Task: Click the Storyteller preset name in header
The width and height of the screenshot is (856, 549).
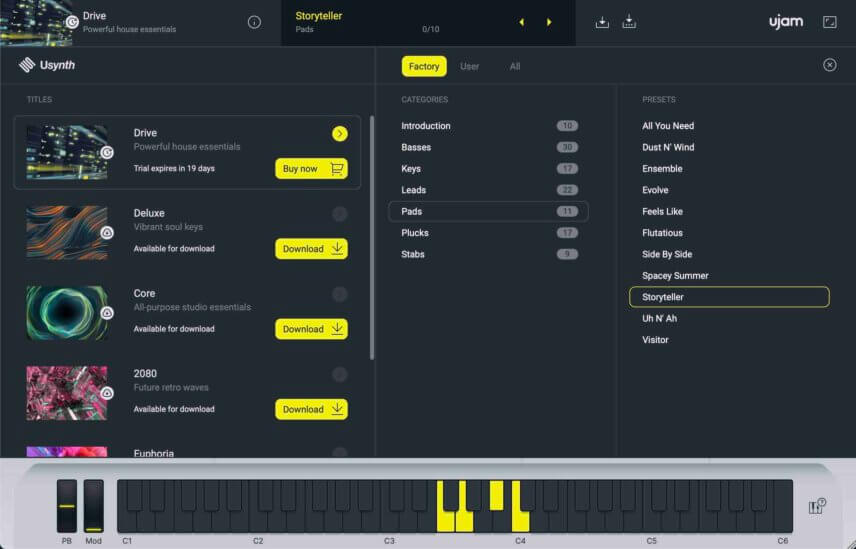Action: pos(319,16)
